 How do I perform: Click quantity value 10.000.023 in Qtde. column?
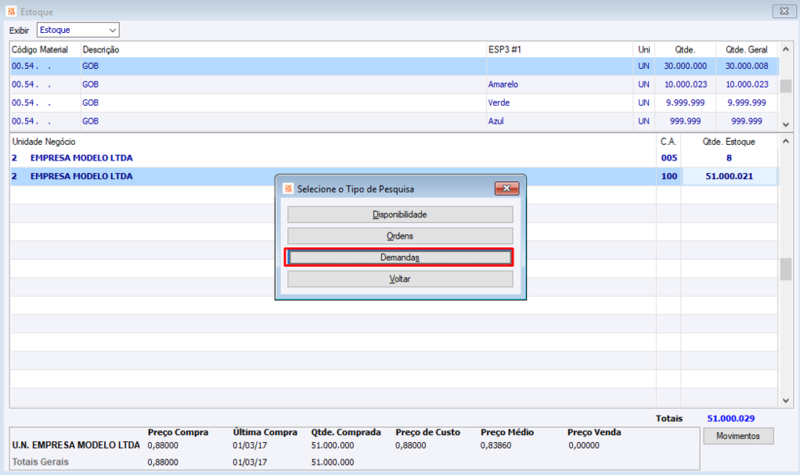click(x=686, y=84)
